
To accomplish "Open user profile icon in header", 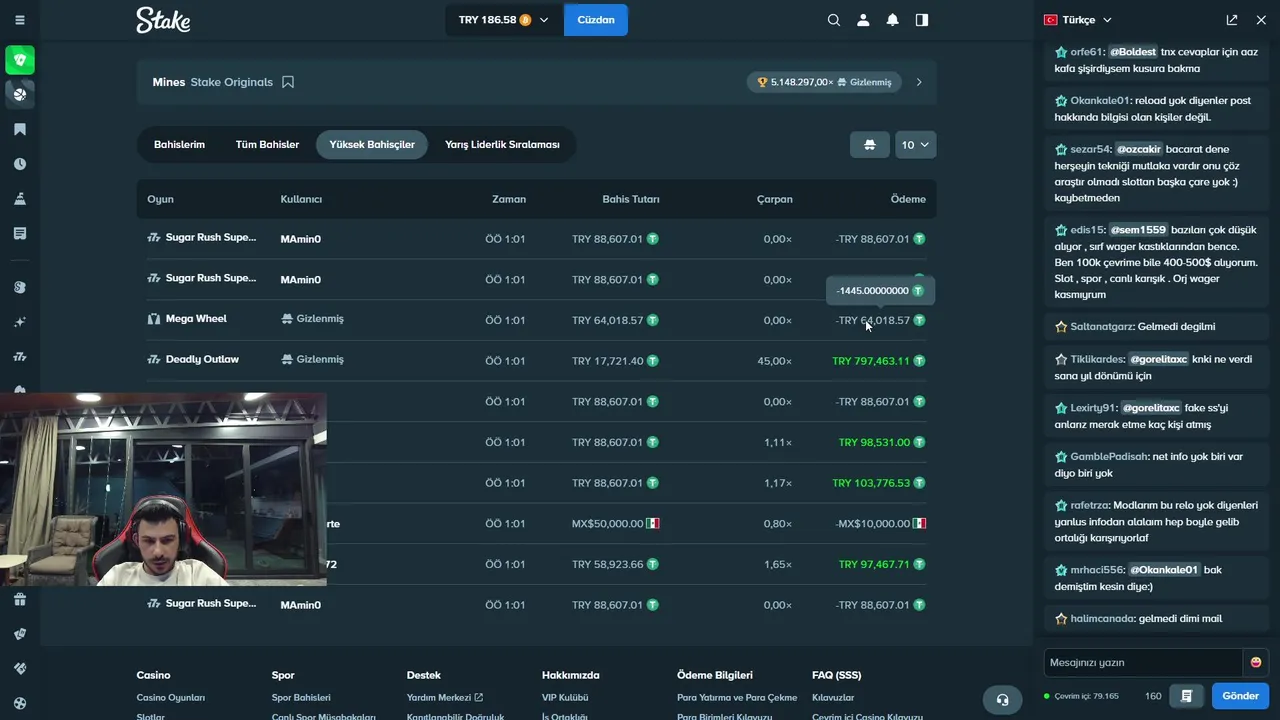I will click(863, 20).
